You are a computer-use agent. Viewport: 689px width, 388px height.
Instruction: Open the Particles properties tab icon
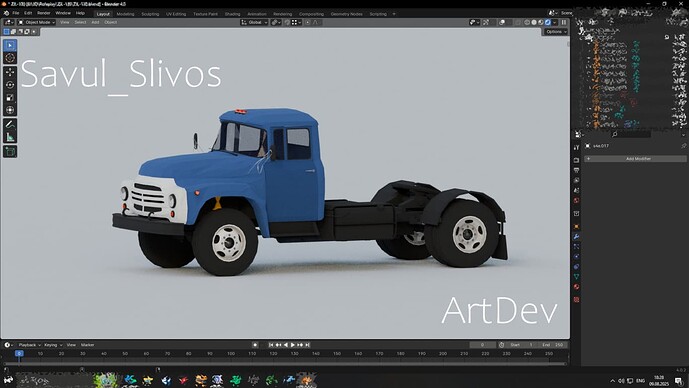577,247
